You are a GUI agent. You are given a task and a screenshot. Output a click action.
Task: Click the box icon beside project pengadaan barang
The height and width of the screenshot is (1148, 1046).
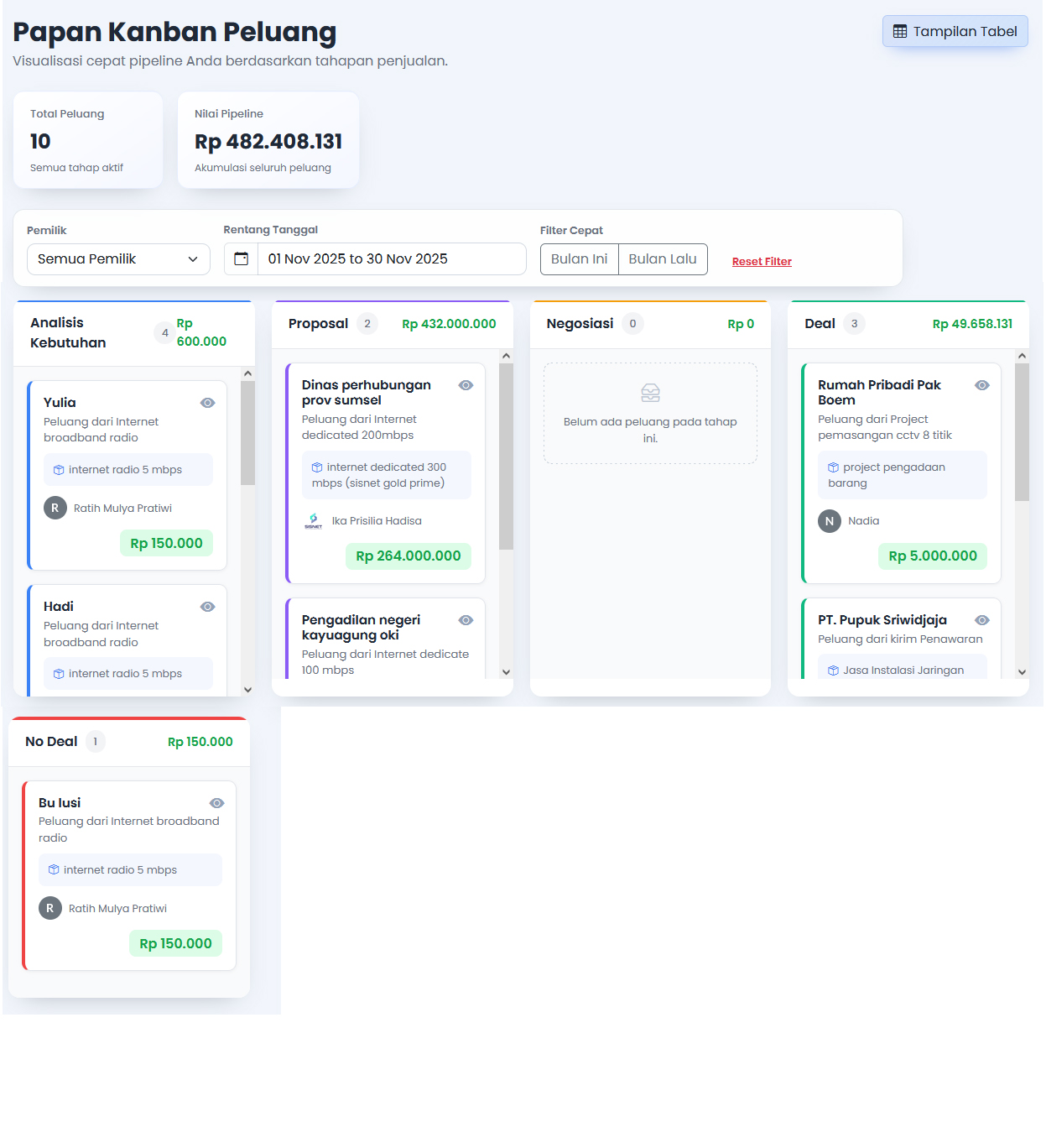coord(833,467)
